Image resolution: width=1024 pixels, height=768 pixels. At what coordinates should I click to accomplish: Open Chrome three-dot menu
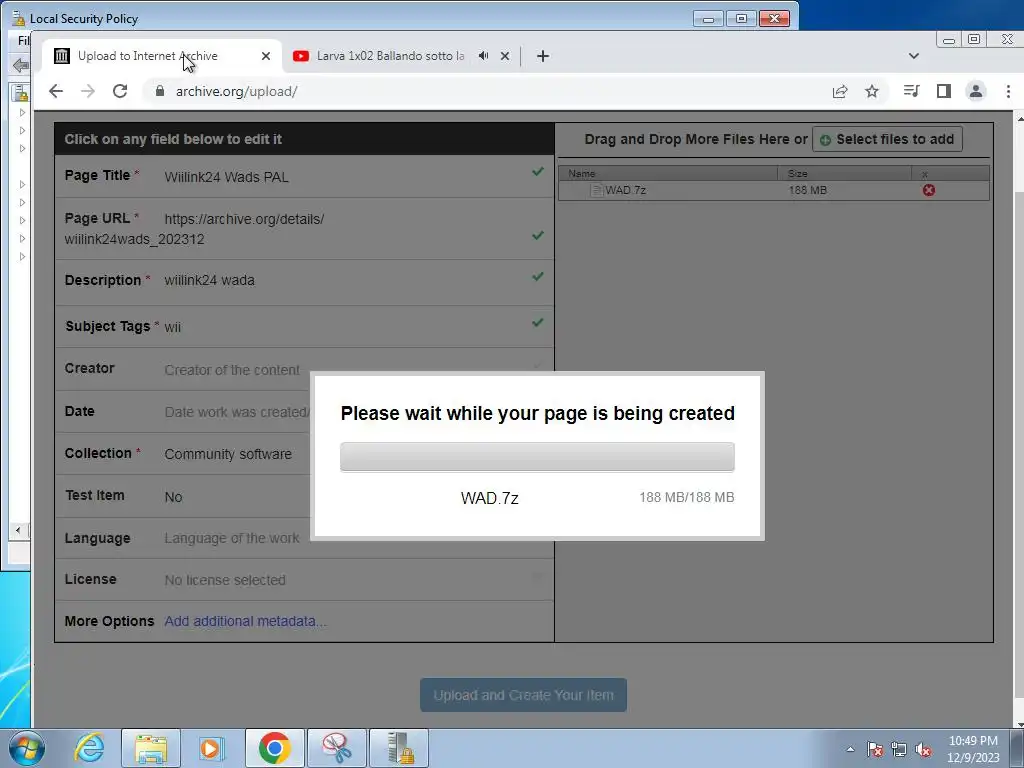1008,91
